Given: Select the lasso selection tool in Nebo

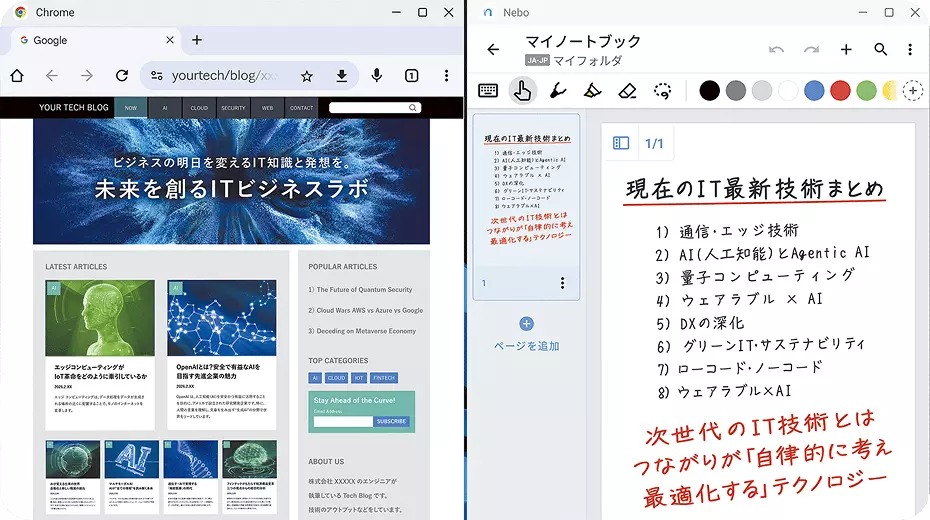Looking at the screenshot, I should tap(662, 91).
